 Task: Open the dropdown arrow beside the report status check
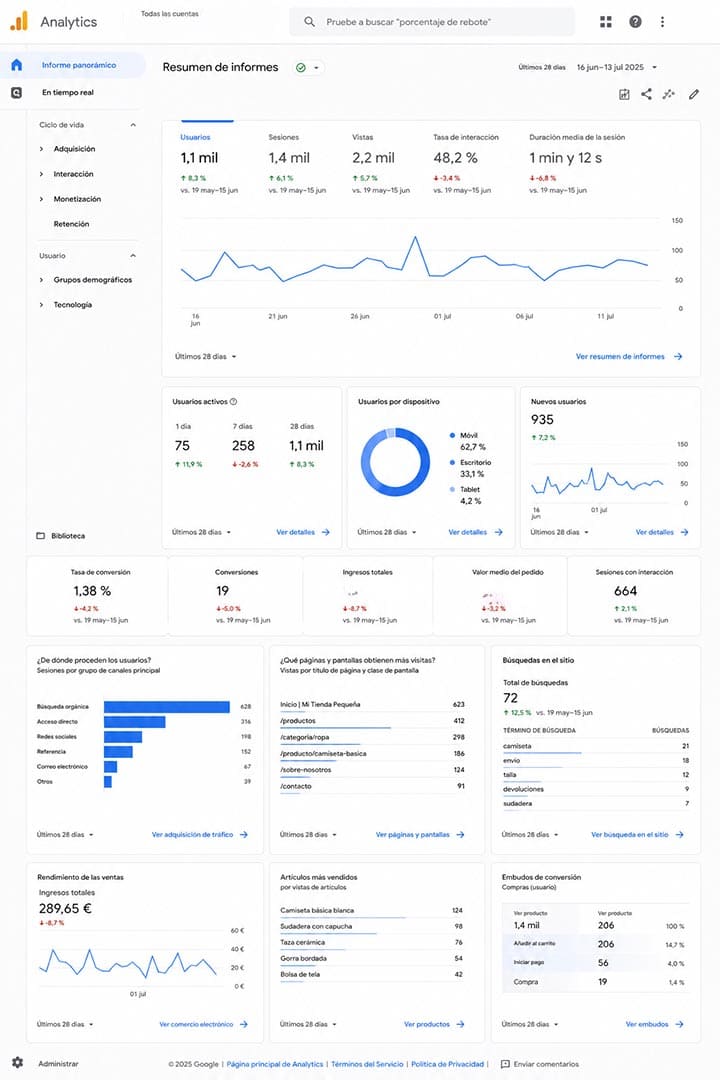point(316,68)
